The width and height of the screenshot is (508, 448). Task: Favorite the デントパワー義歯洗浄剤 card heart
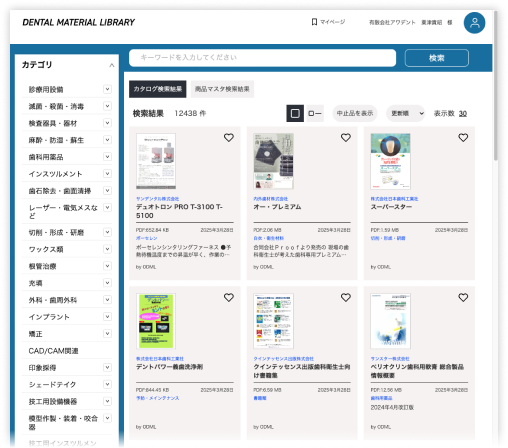point(229,297)
